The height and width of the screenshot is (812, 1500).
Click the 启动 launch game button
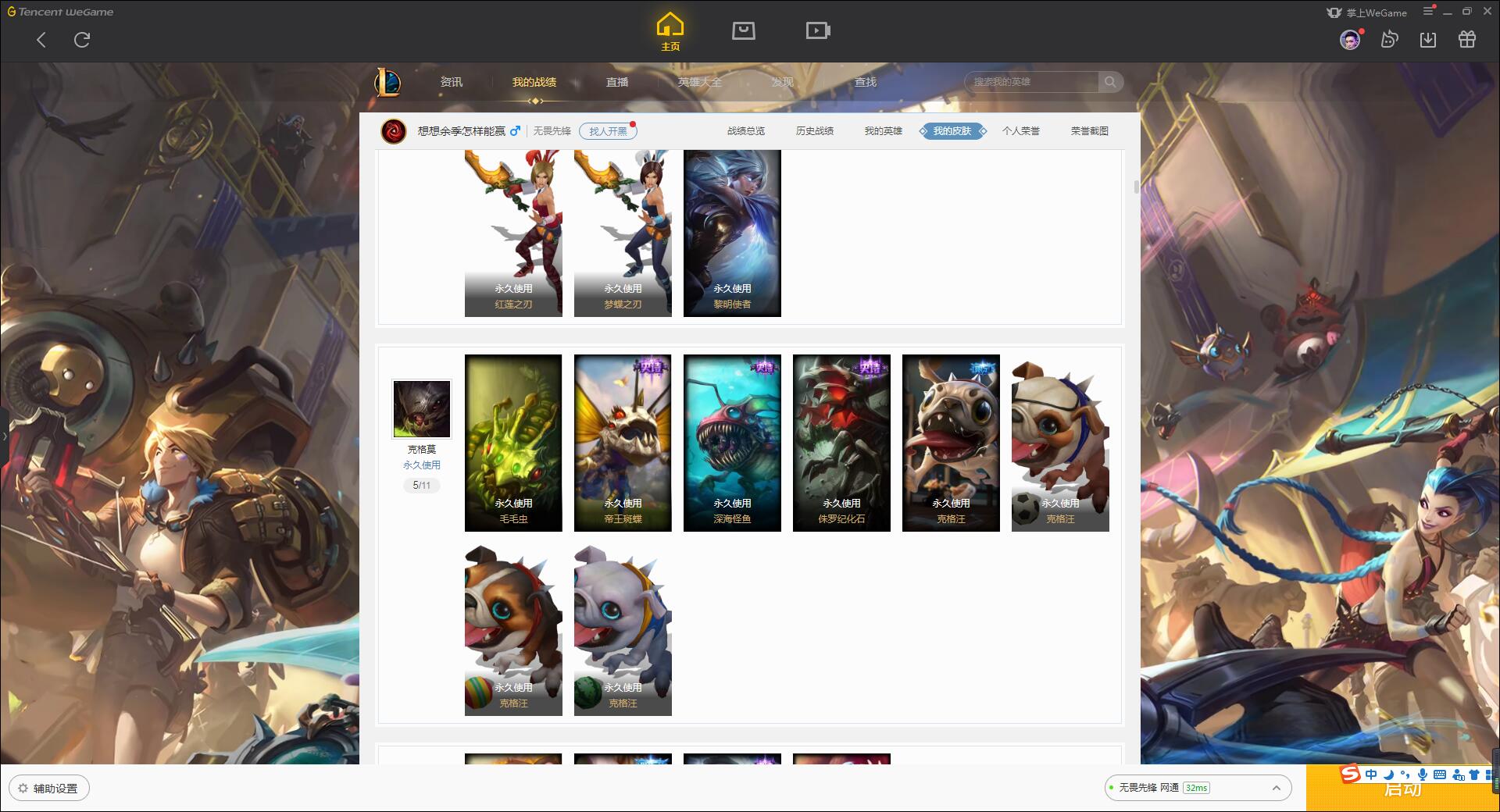1402,789
